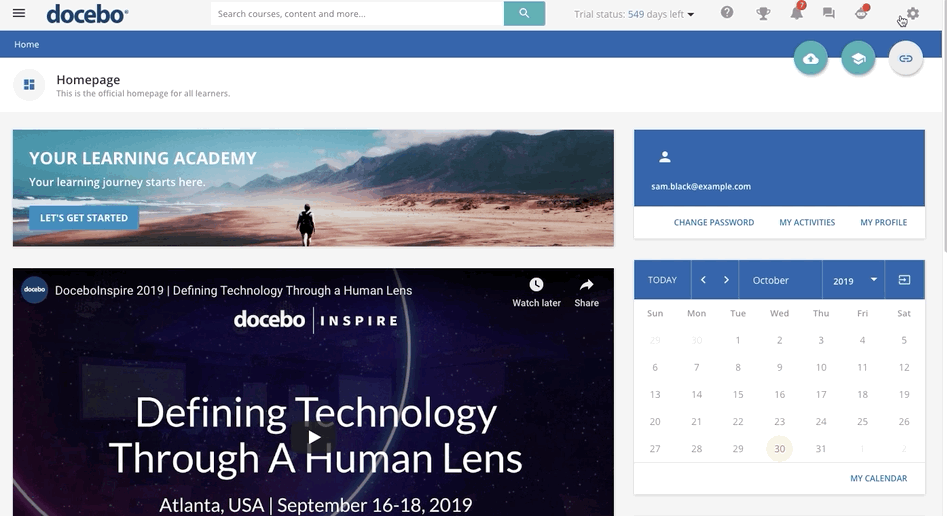
Task: Click the cloud upload round button
Action: click(811, 59)
